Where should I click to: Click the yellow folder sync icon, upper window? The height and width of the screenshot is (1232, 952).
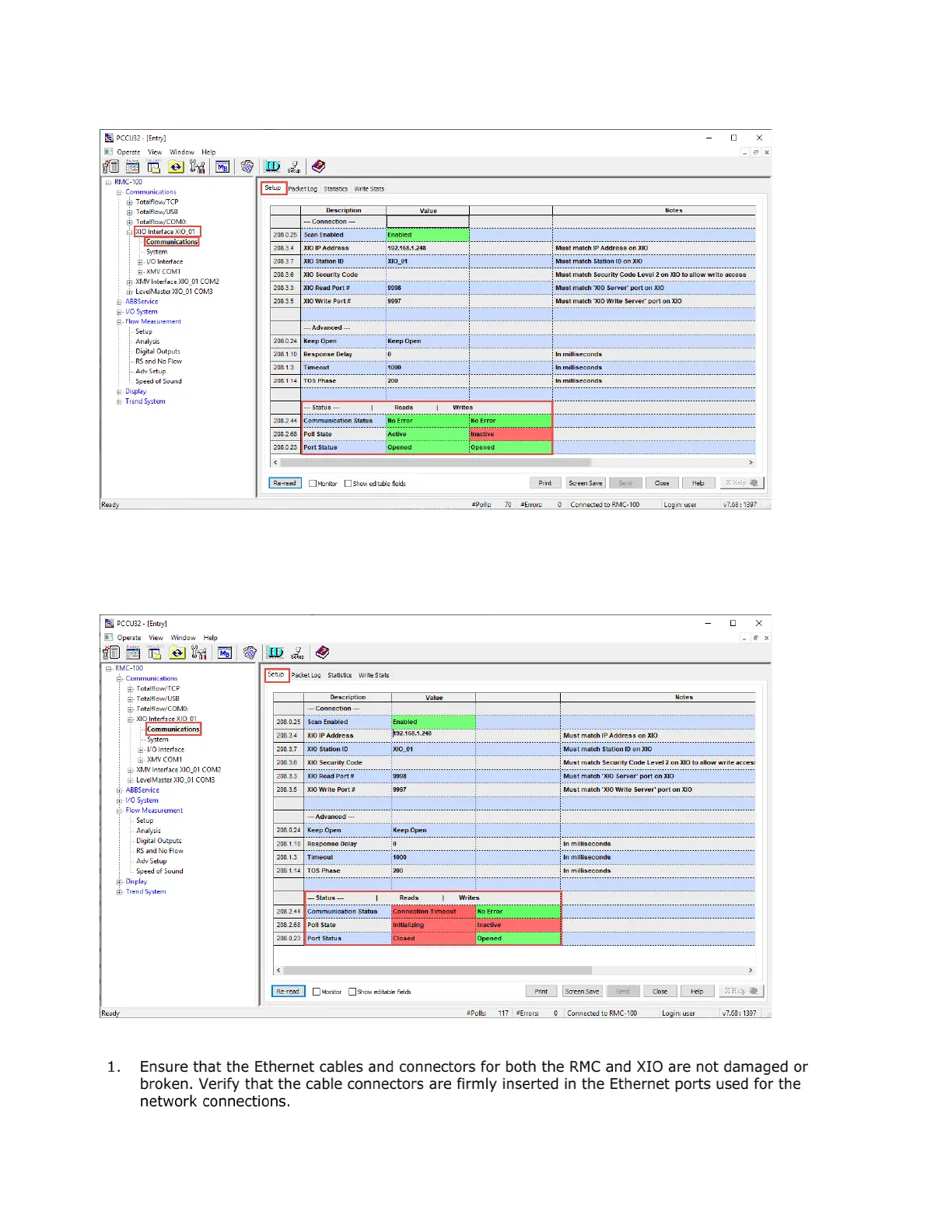pyautogui.click(x=176, y=167)
